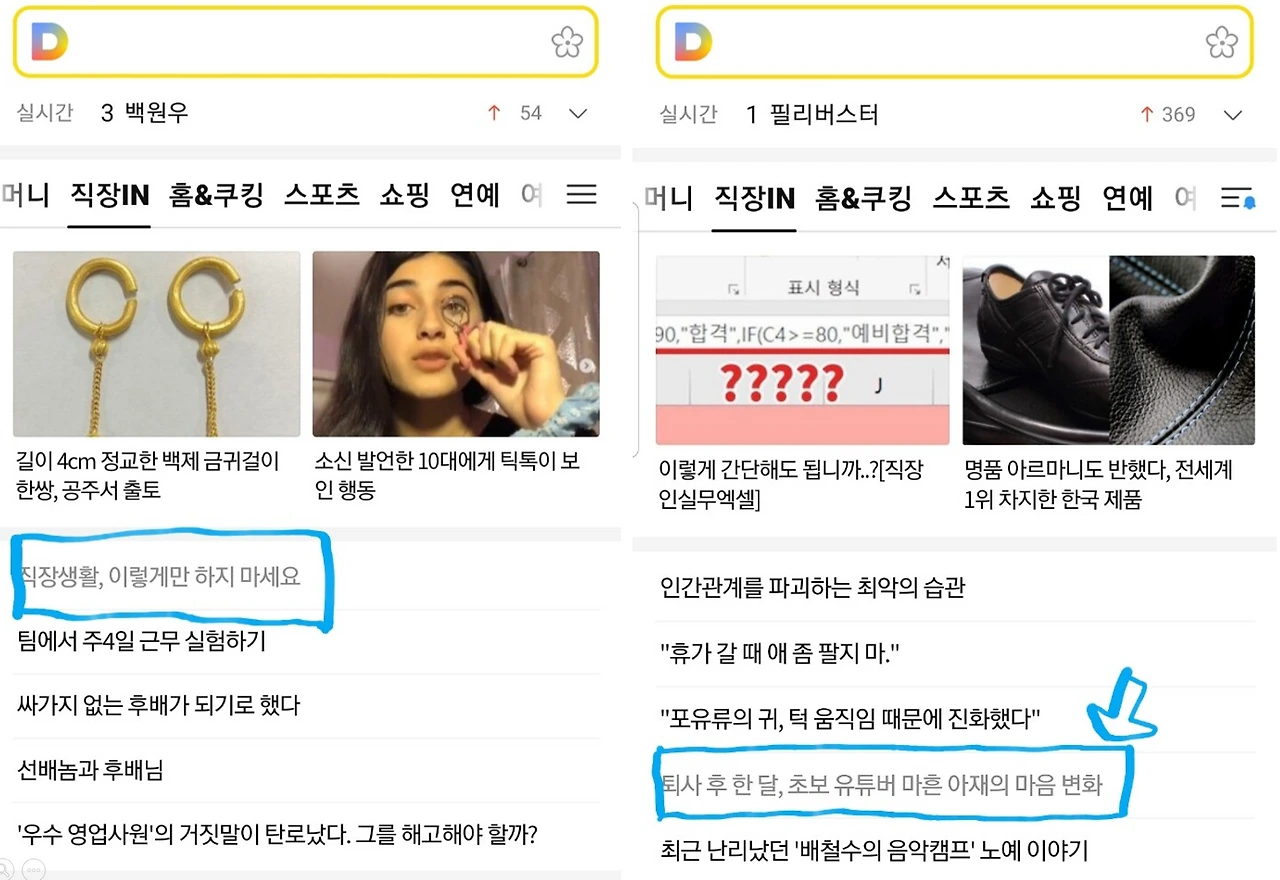Select the 쇼핑 tab on left screen

405,194
